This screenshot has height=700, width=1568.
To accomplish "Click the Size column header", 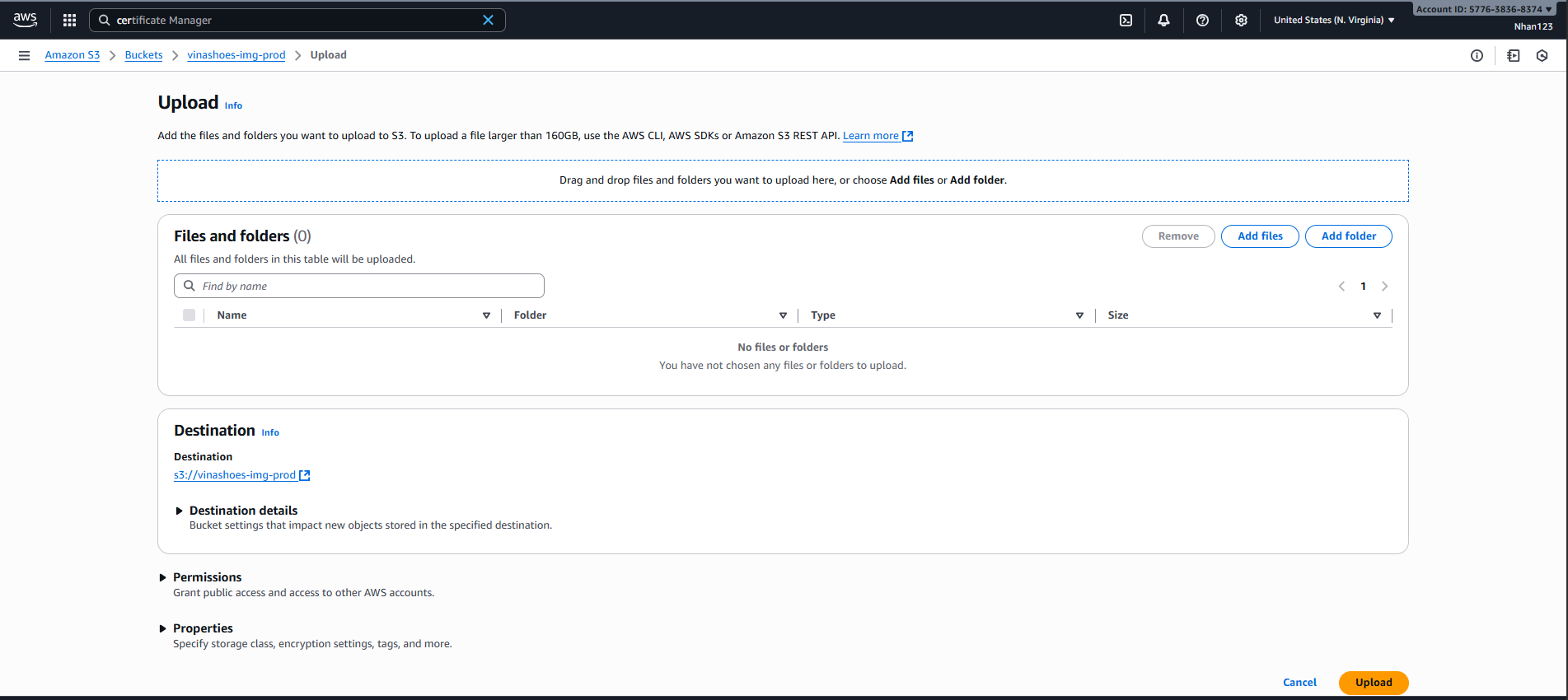I will tap(1118, 315).
